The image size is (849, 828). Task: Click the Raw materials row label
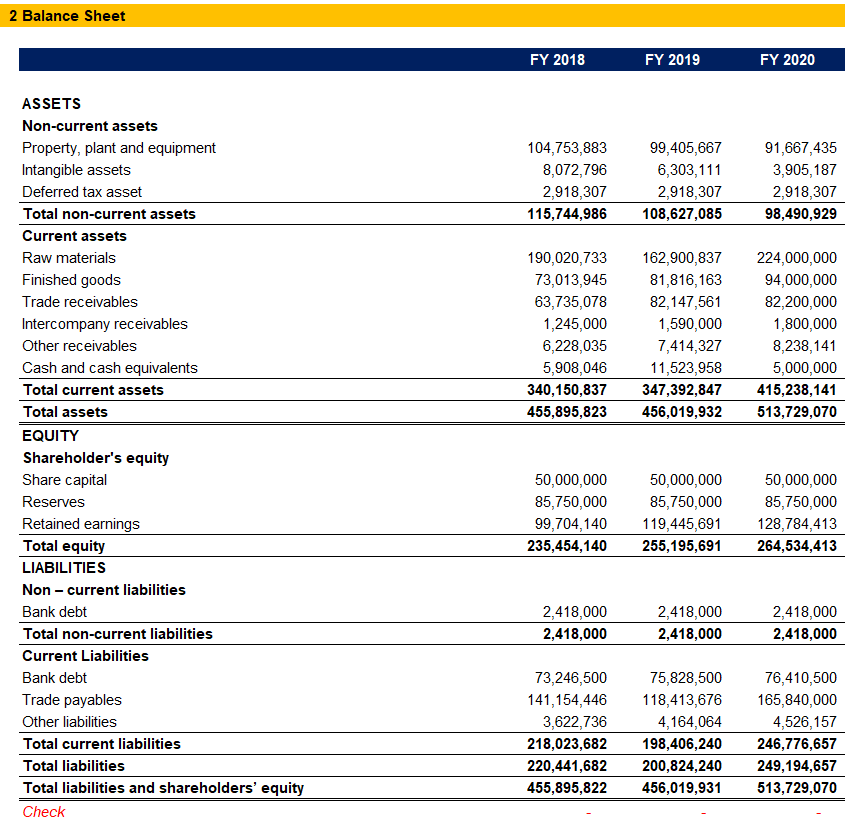coord(70,257)
